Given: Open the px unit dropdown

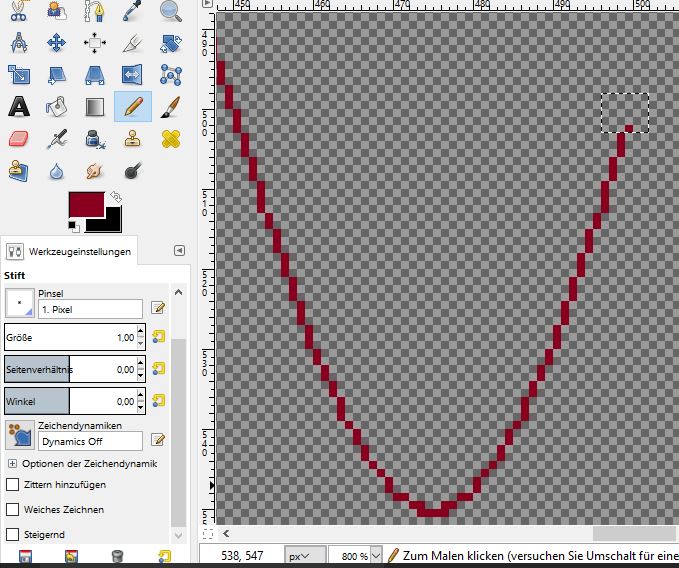Looking at the screenshot, I should click(x=305, y=555).
